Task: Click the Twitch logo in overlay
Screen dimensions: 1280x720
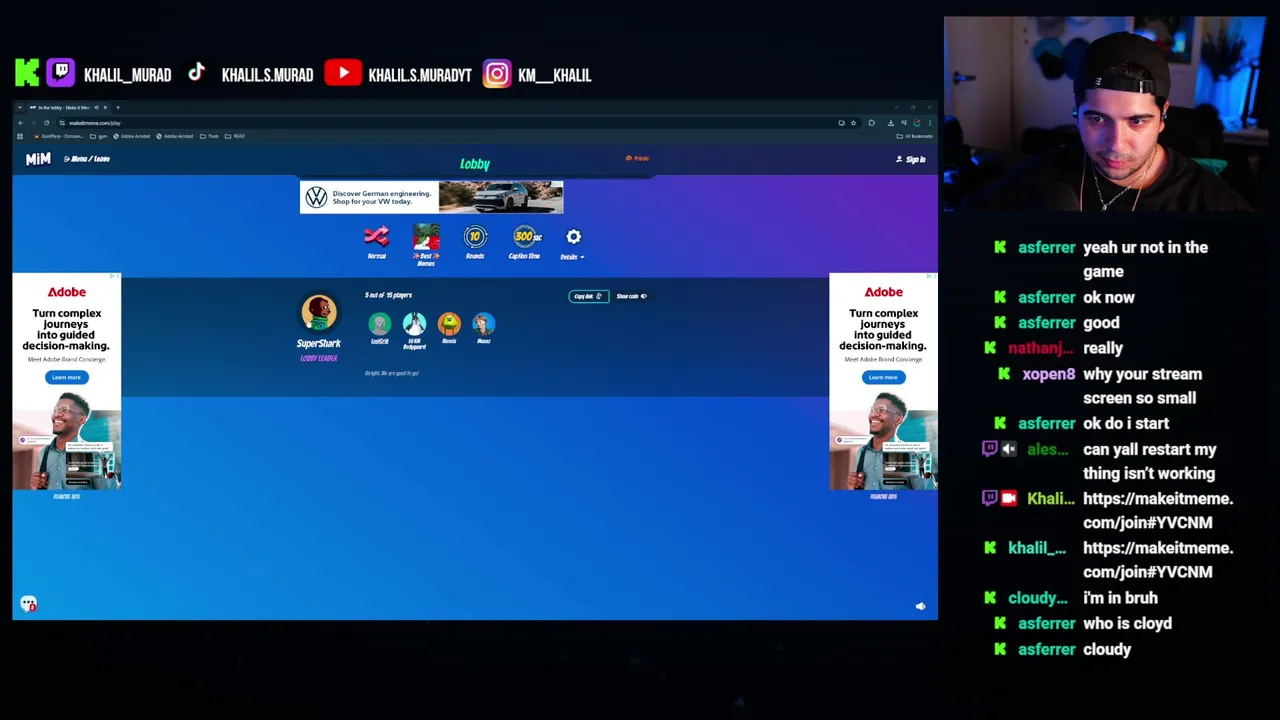Action: (x=61, y=72)
